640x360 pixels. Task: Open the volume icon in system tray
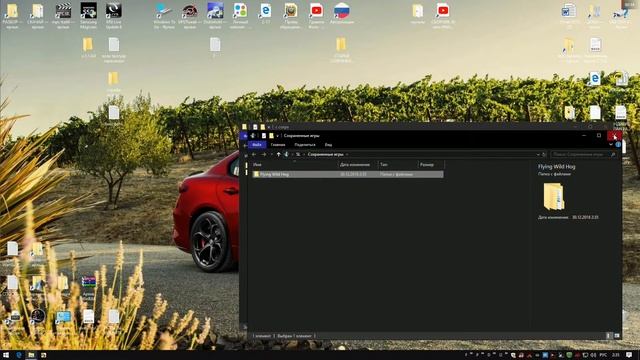[593, 355]
